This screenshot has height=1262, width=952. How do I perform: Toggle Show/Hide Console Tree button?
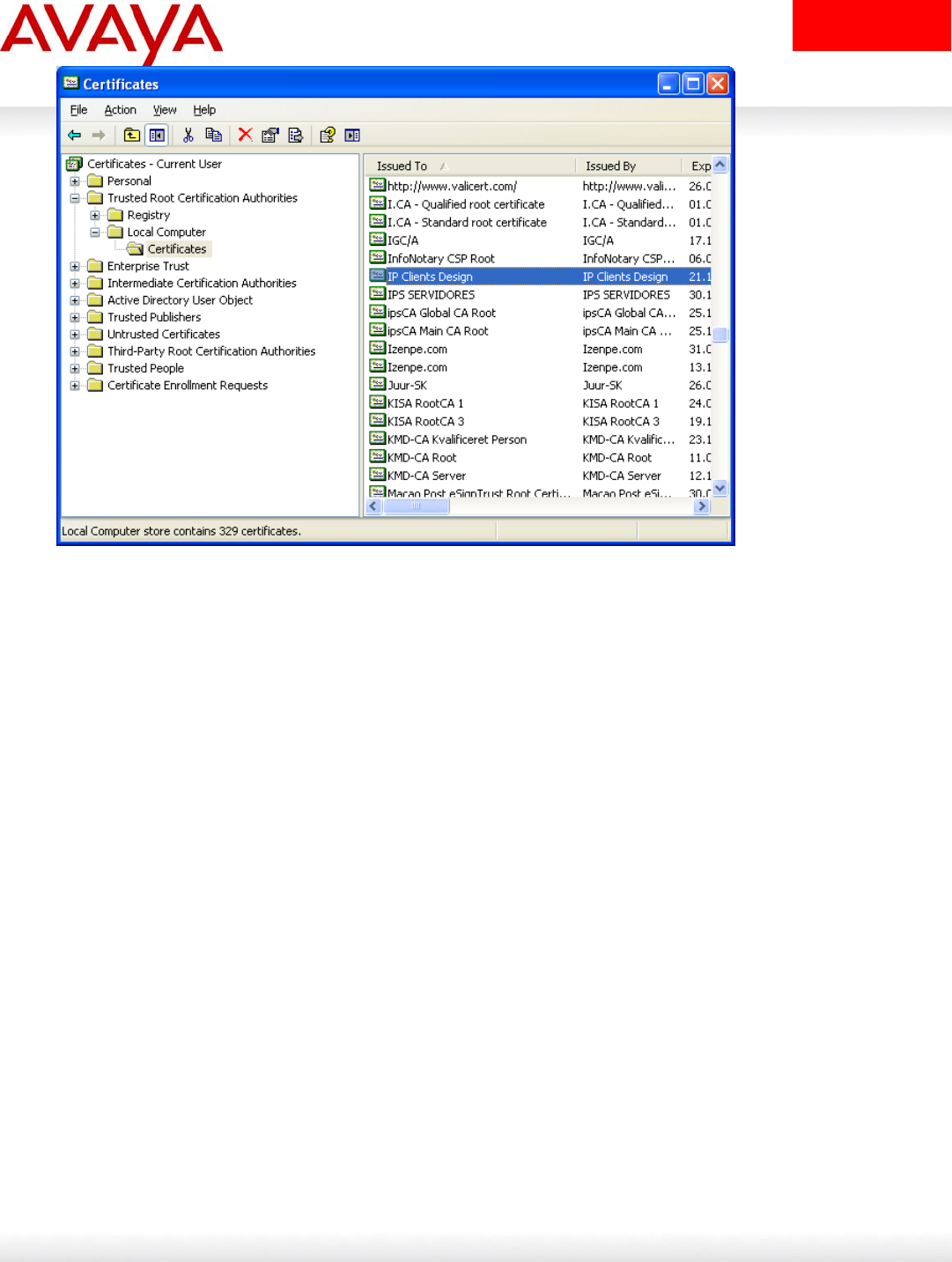click(x=157, y=135)
